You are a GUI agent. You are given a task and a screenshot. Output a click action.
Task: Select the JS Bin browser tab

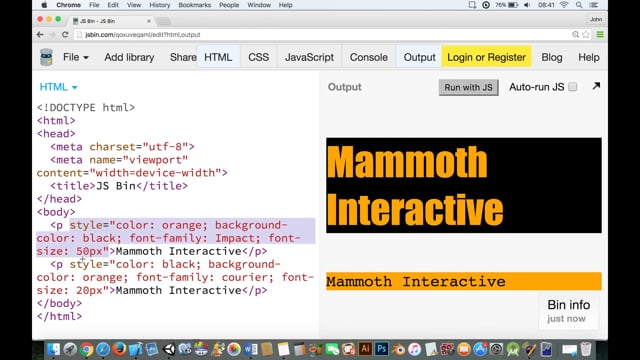point(111,21)
